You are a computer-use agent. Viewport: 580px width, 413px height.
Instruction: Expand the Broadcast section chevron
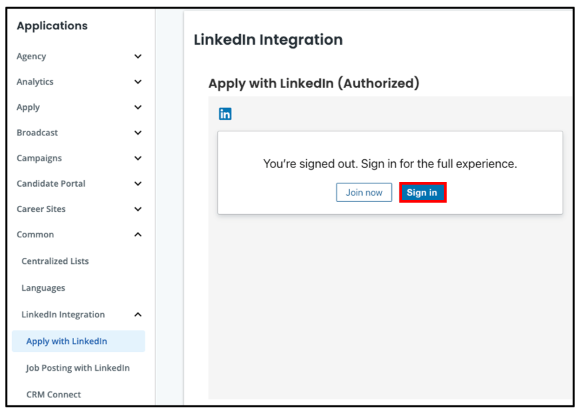pyautogui.click(x=138, y=133)
